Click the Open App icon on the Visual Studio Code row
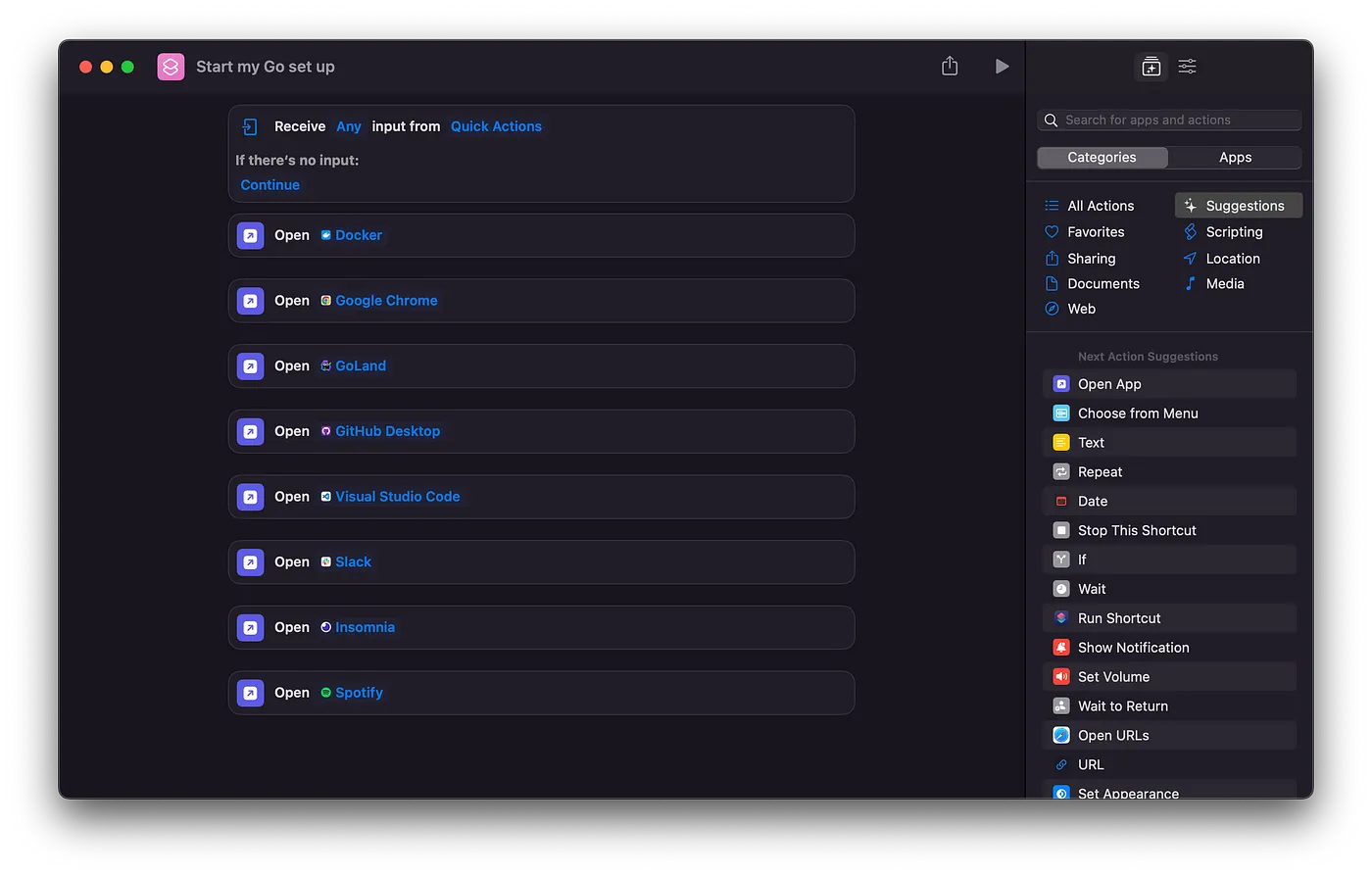The width and height of the screenshot is (1372, 876). (x=250, y=497)
